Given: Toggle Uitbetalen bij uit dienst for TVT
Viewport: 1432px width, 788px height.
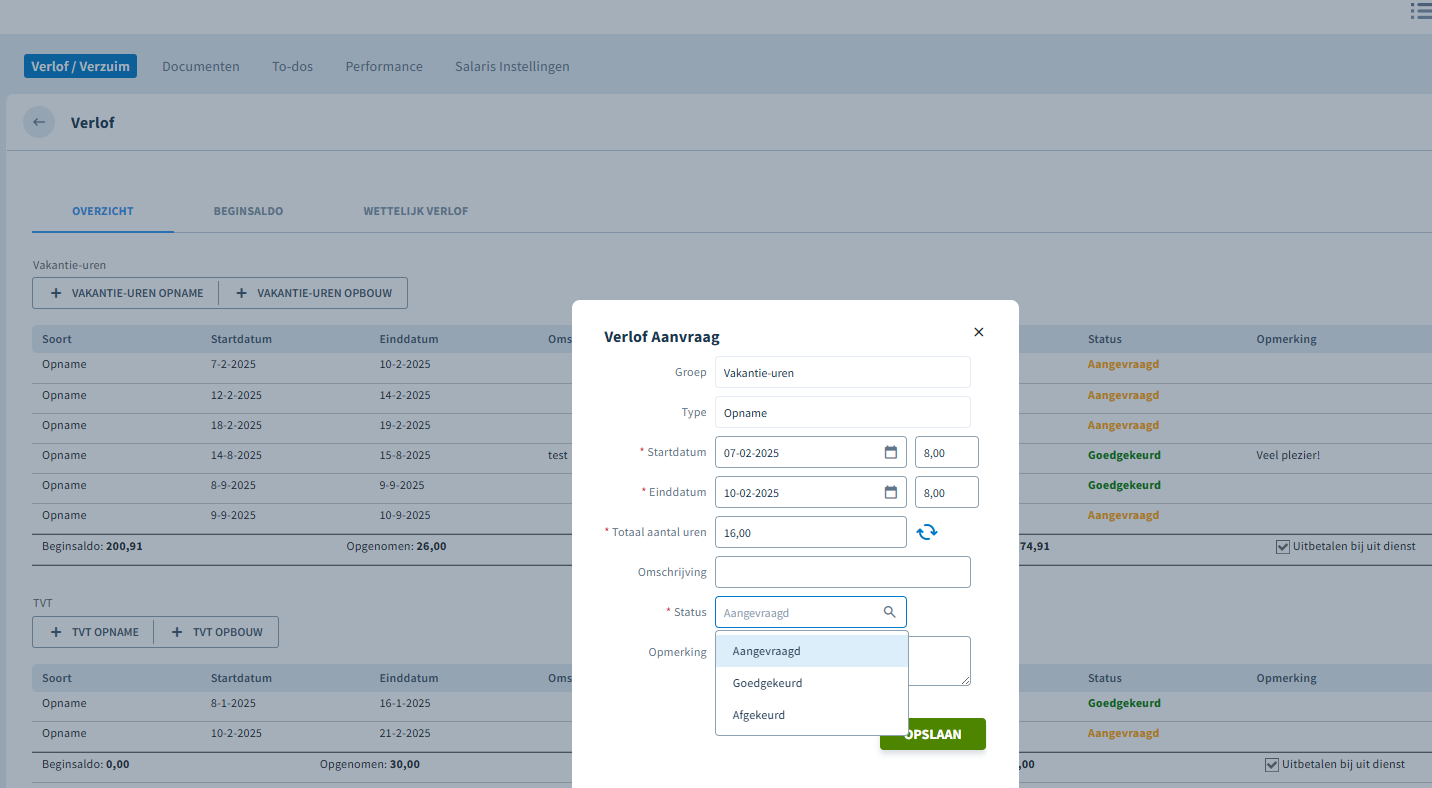Looking at the screenshot, I should coord(1272,765).
